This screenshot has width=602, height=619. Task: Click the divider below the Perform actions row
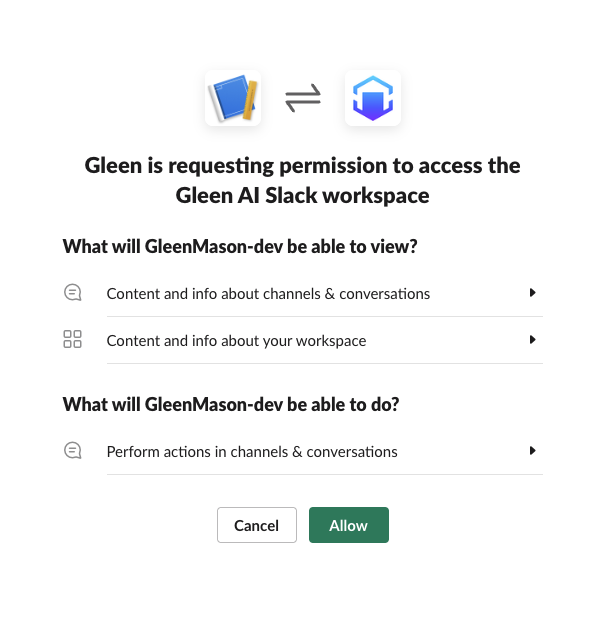coord(324,475)
